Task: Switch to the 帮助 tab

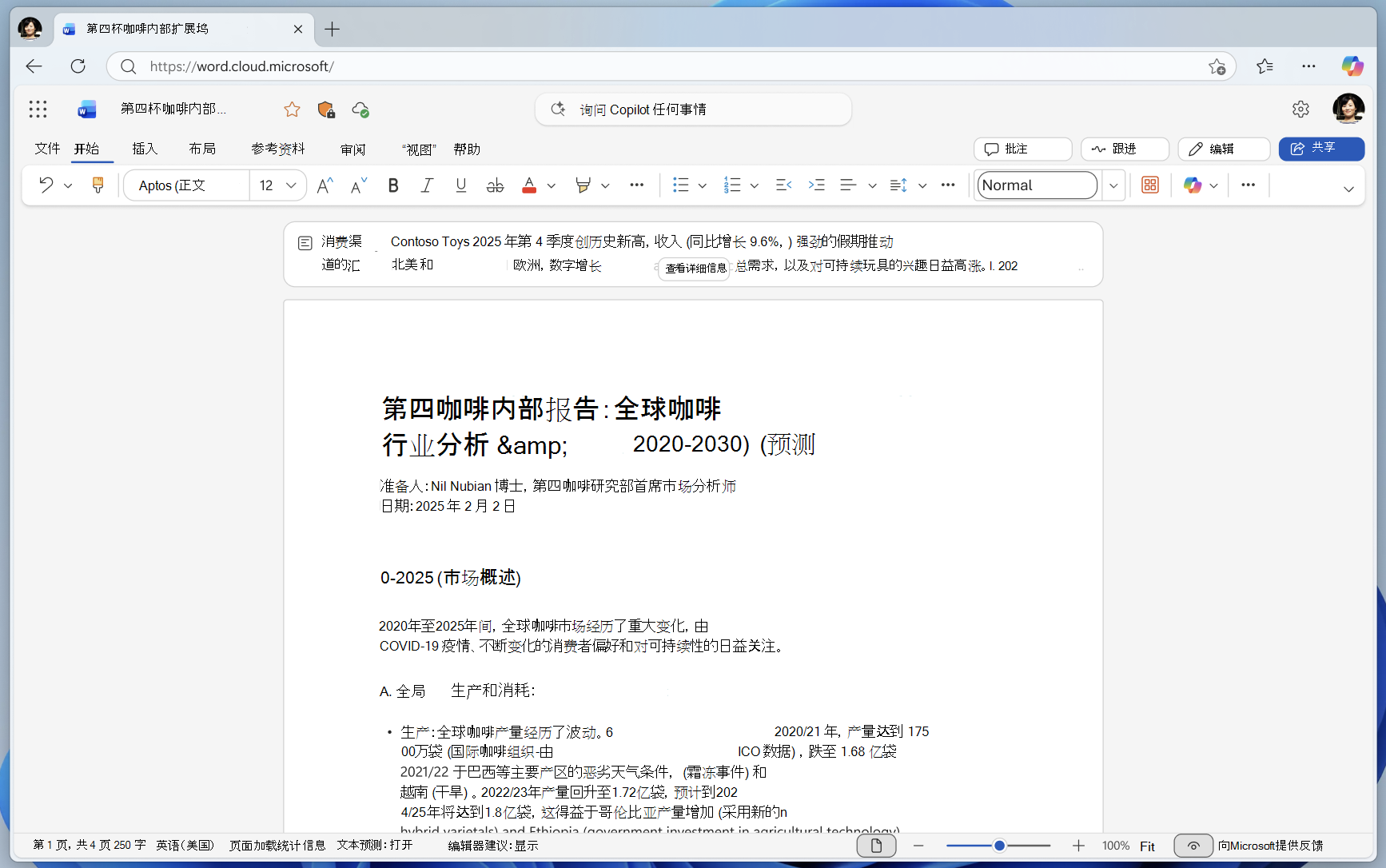Action: (467, 149)
